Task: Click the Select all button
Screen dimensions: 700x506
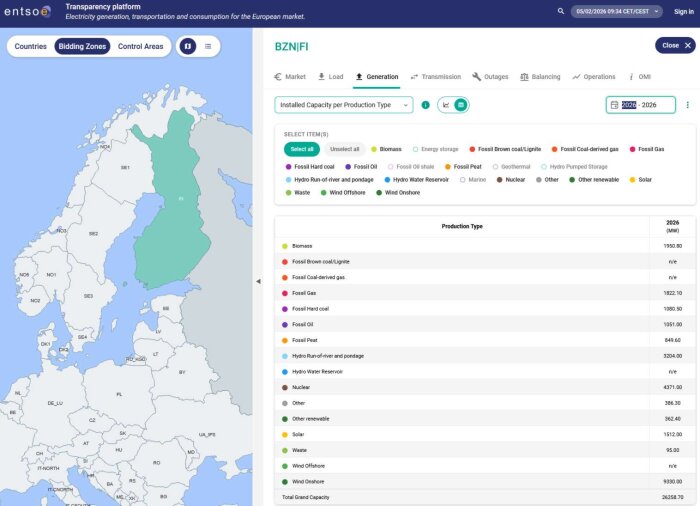Action: (x=302, y=149)
